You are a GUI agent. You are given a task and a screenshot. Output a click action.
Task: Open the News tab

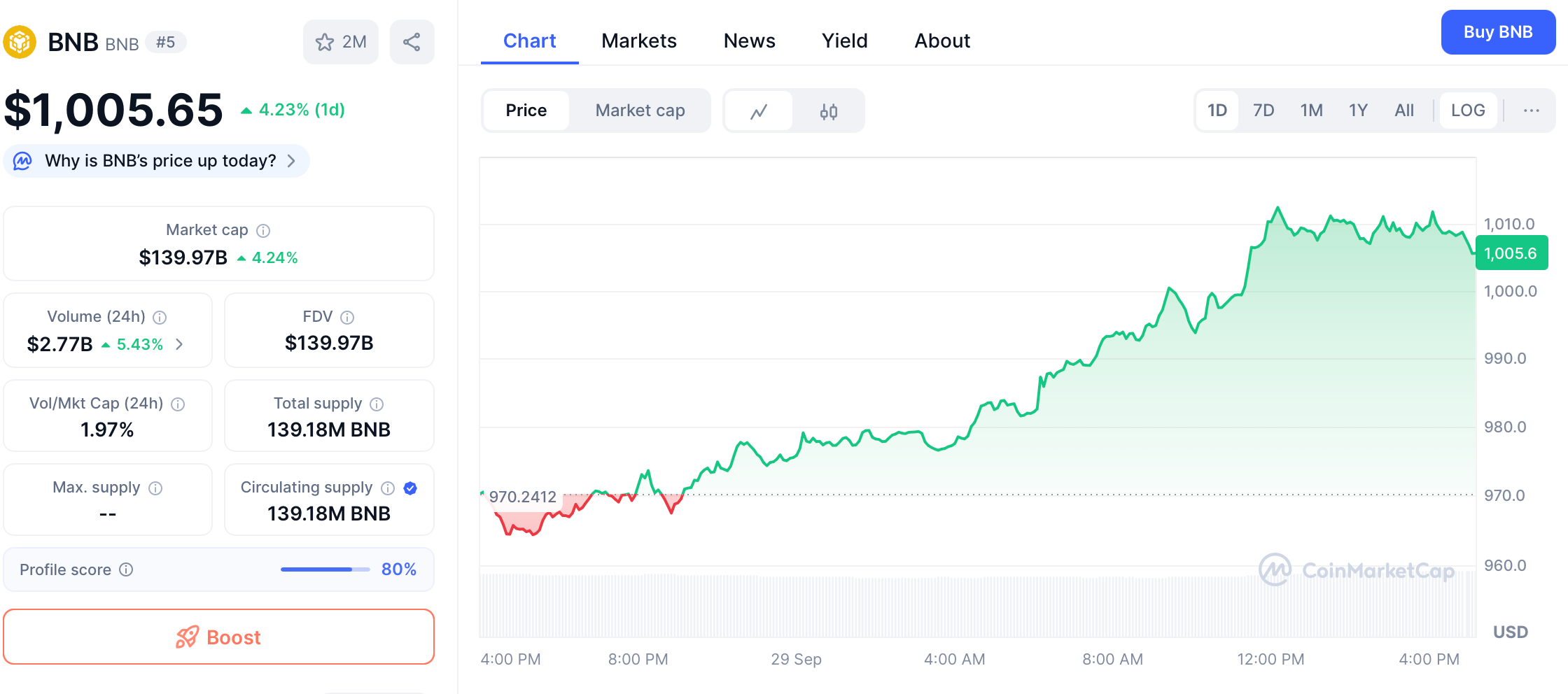(749, 41)
